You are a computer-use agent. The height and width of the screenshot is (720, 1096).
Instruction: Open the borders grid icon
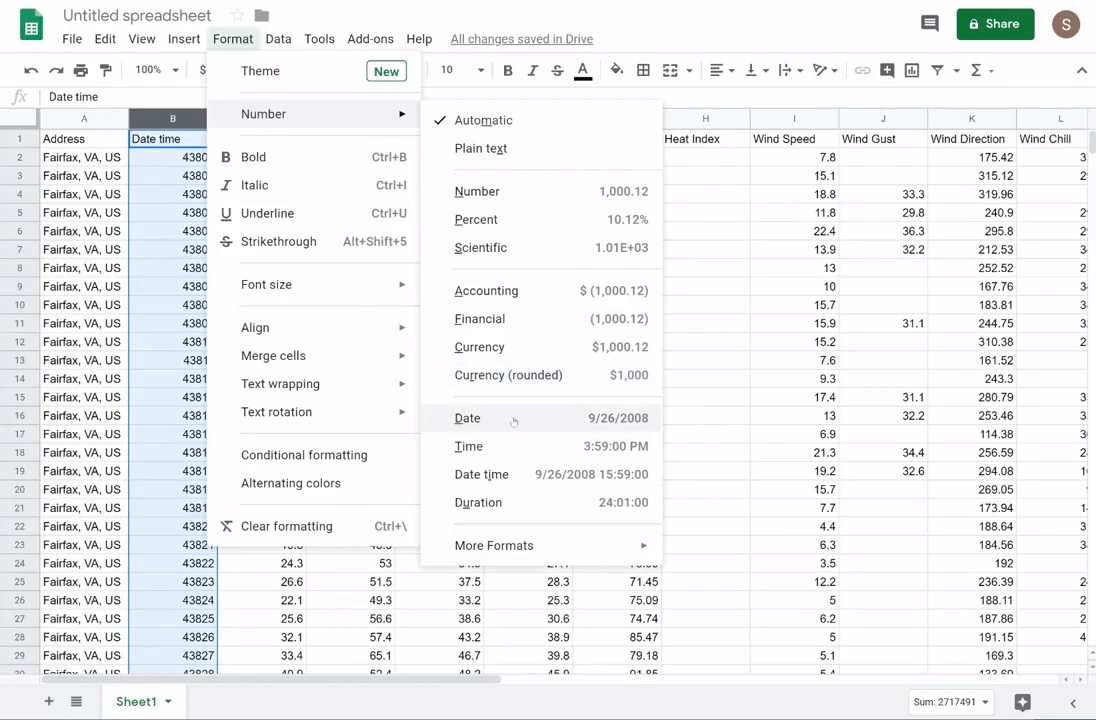pyautogui.click(x=643, y=70)
